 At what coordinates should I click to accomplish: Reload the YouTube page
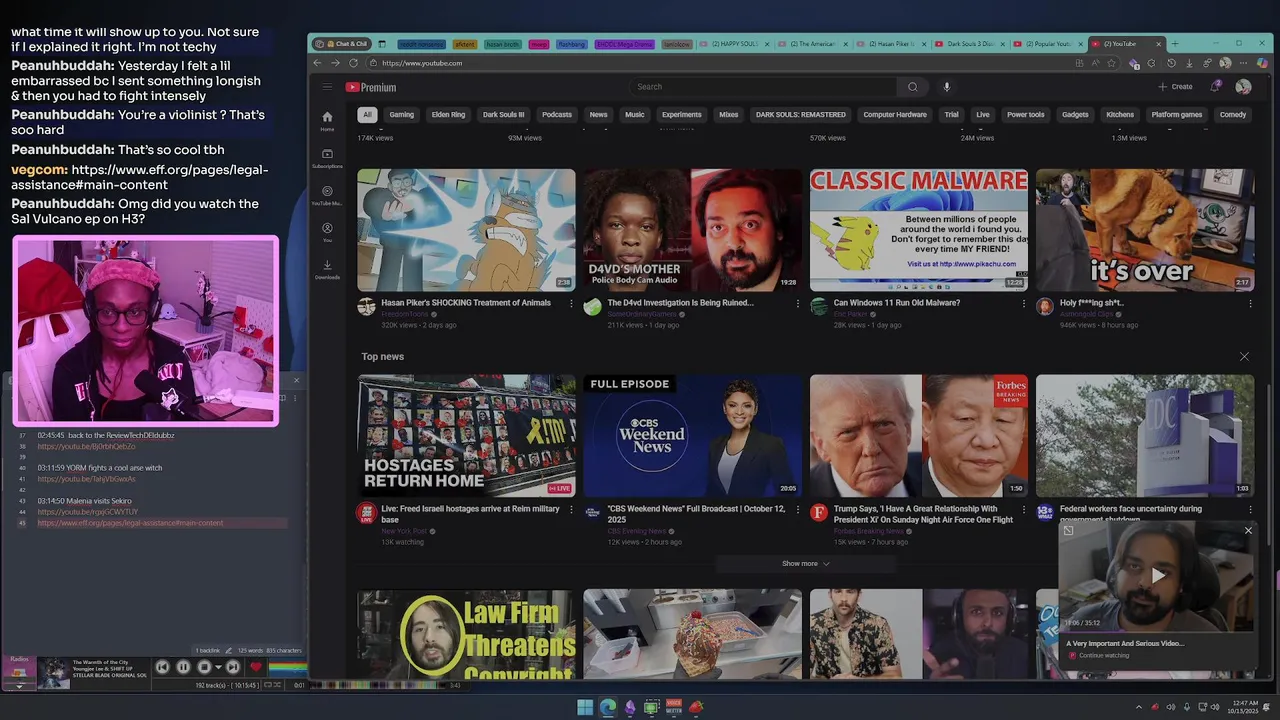coord(353,63)
